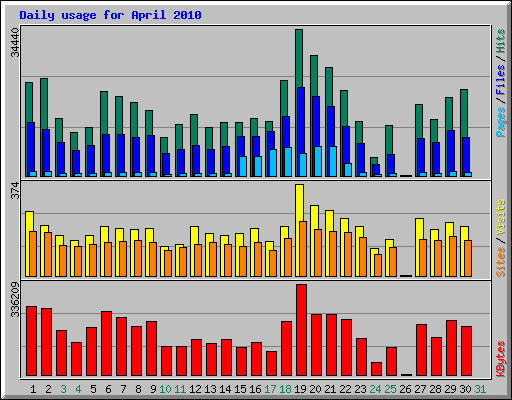Click day label 7 on the x-axis
The height and width of the screenshot is (400, 512).
coord(123,389)
